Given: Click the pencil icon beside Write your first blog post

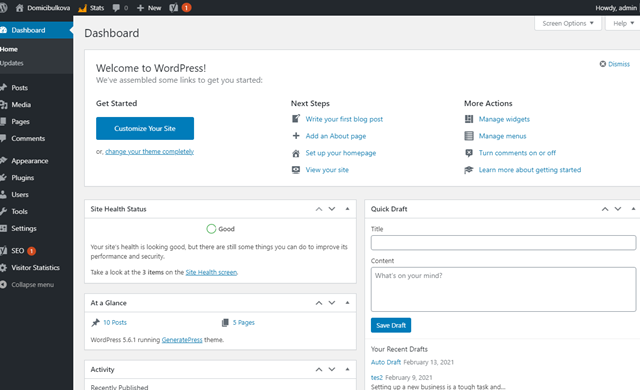Looking at the screenshot, I should [x=296, y=119].
